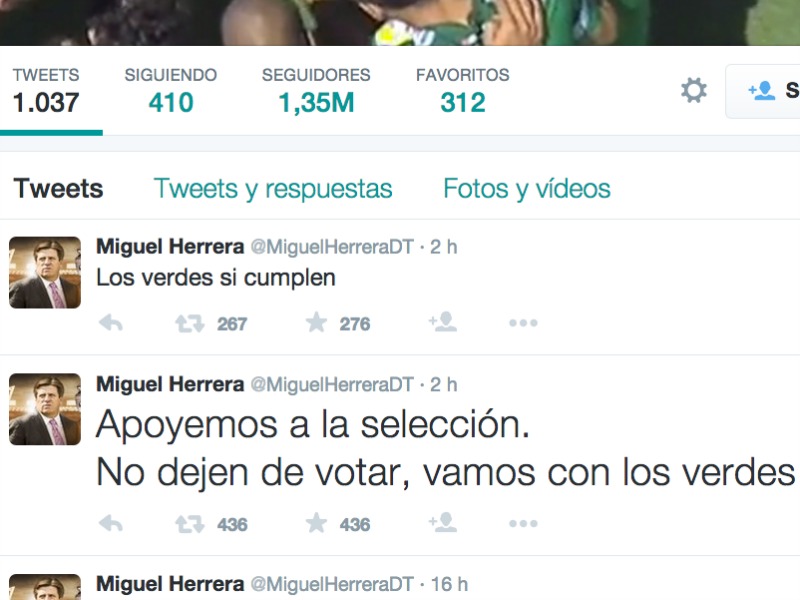Switch to 'Tweets y respuestas' tab
The height and width of the screenshot is (600, 800).
(x=273, y=188)
